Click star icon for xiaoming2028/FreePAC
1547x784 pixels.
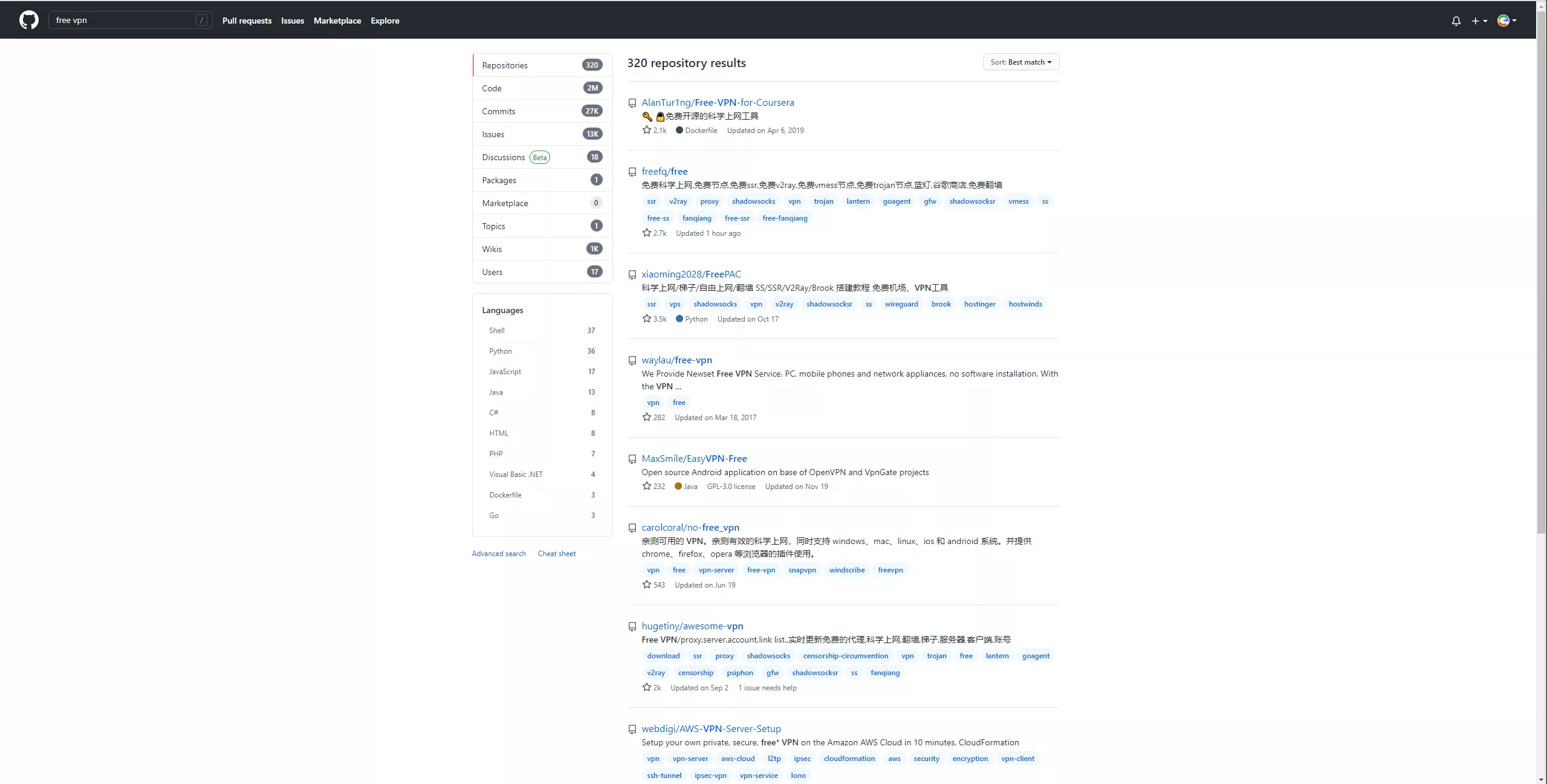pyautogui.click(x=646, y=319)
